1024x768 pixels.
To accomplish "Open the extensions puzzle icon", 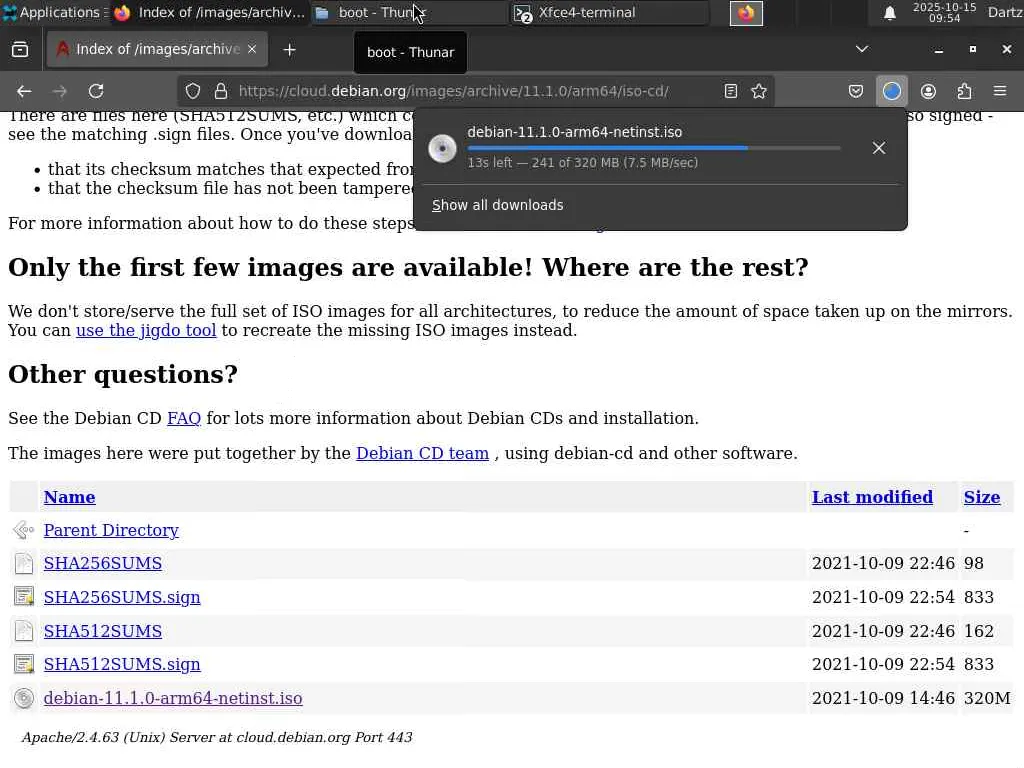I will (964, 91).
